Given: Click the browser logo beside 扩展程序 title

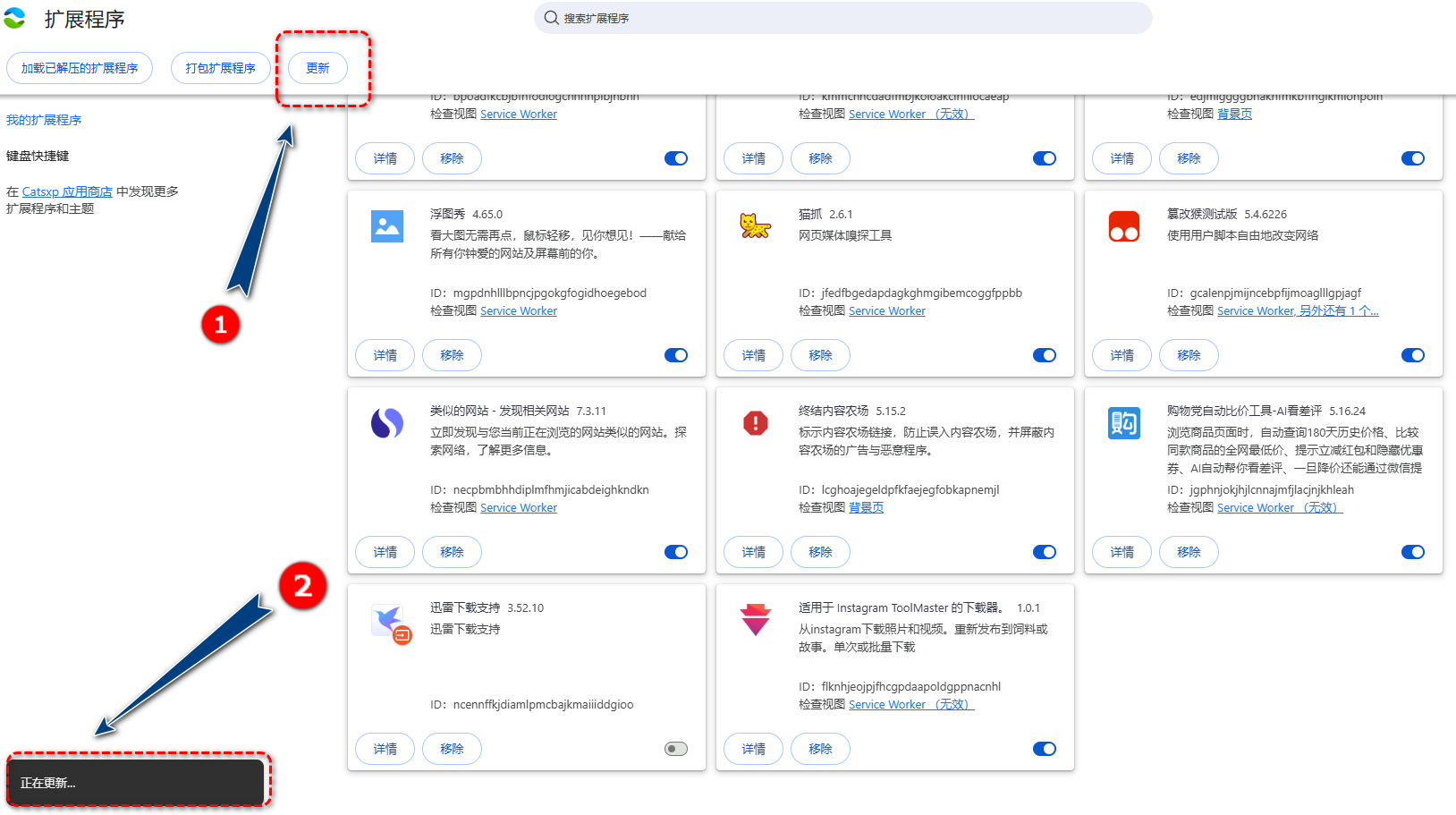Looking at the screenshot, I should click(x=14, y=18).
